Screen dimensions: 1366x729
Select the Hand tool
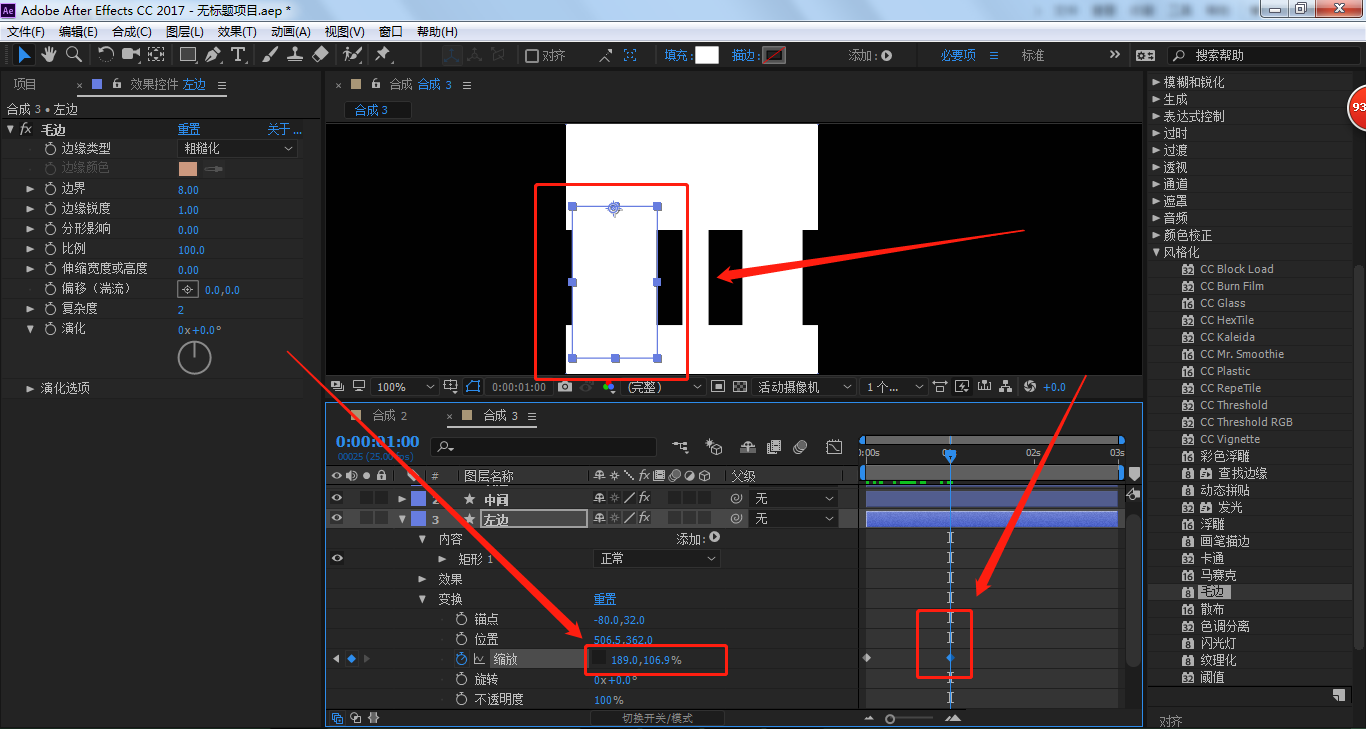tap(49, 55)
